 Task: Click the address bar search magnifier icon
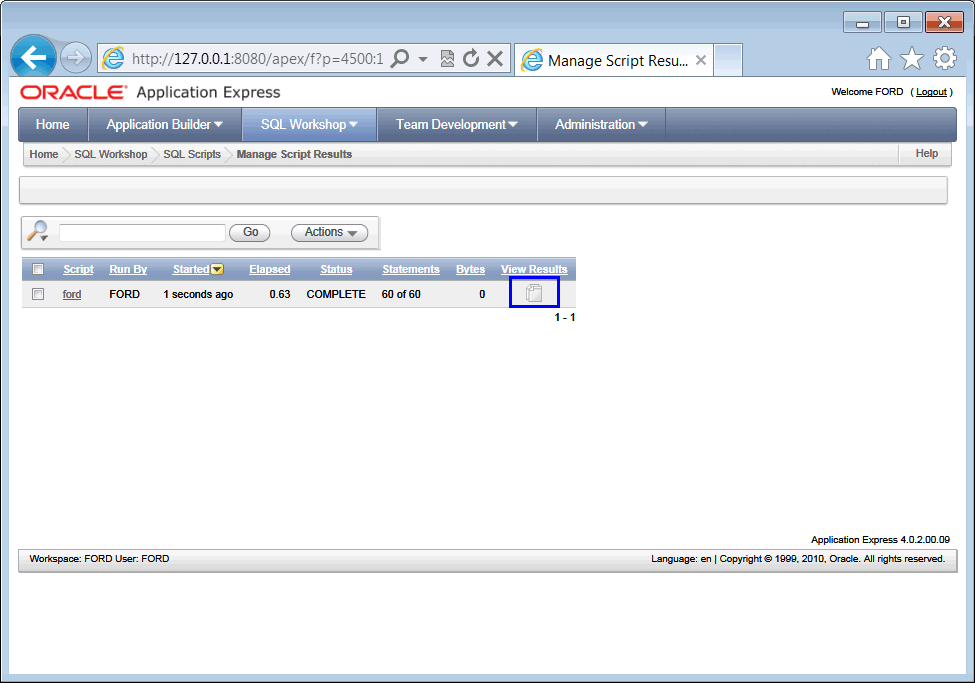(400, 58)
